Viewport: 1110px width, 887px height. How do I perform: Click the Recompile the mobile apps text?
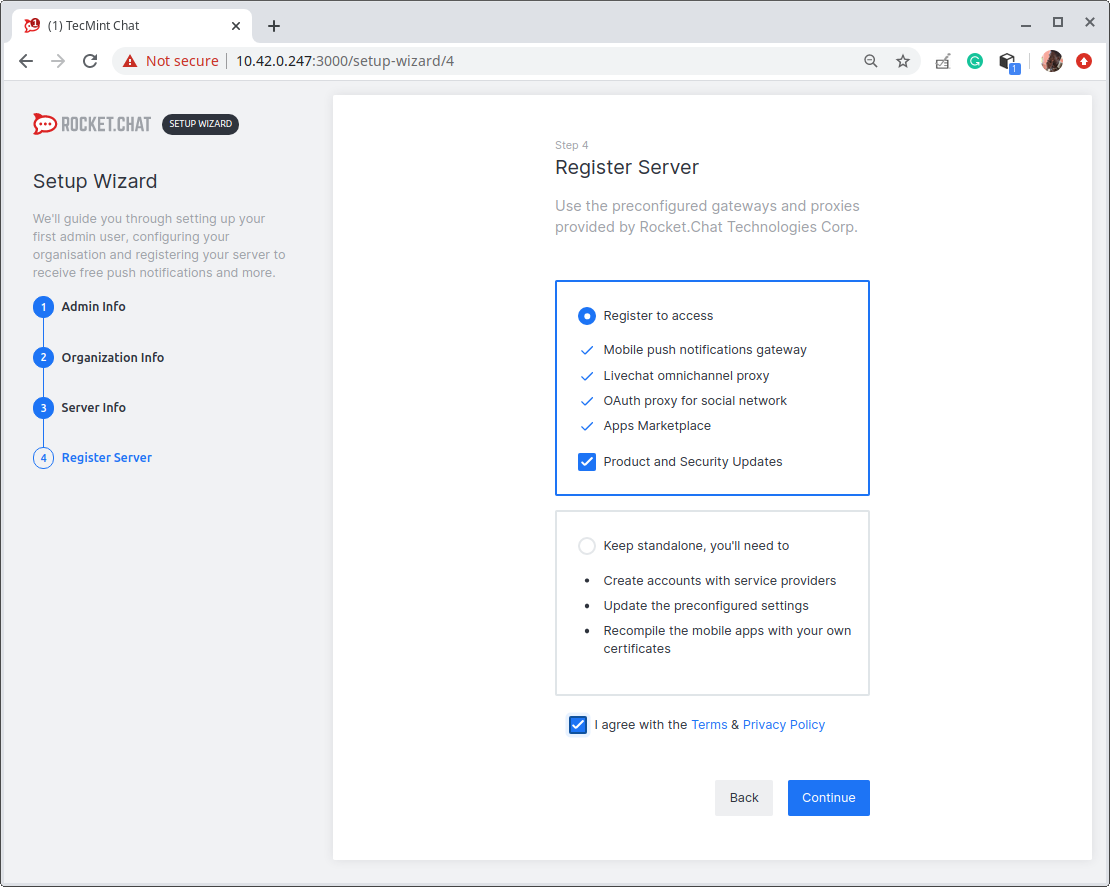click(727, 640)
